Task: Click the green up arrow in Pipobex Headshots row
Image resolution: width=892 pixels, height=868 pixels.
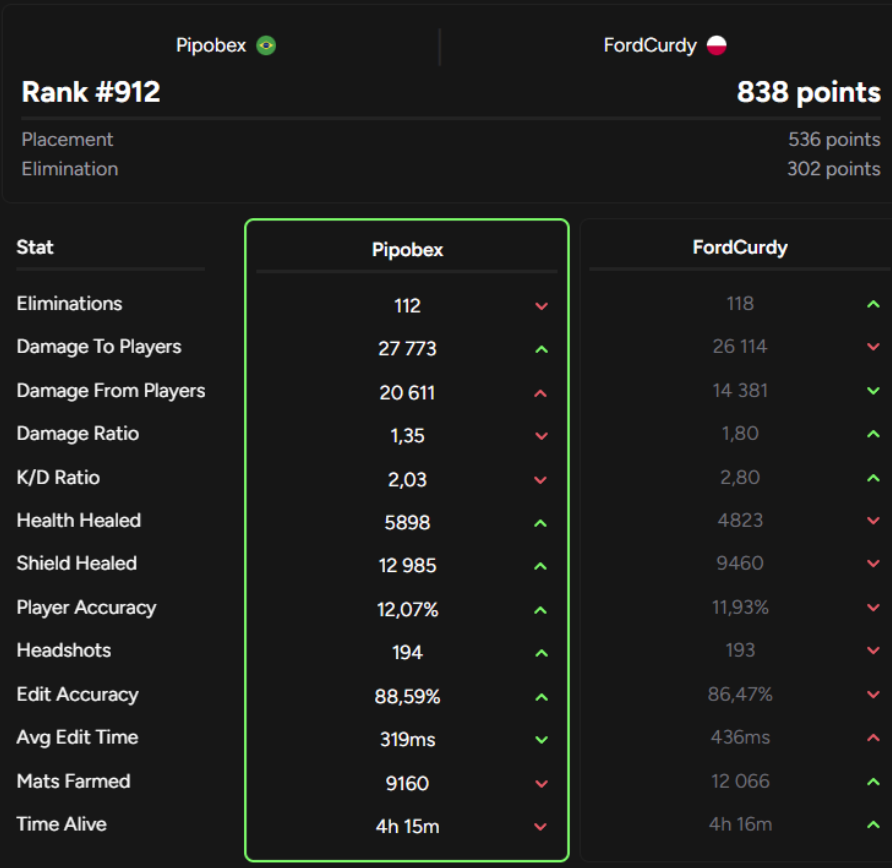Action: tap(541, 654)
